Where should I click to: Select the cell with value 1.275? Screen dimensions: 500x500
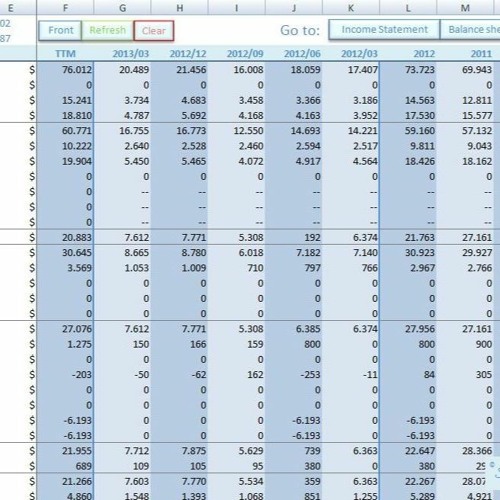click(65, 344)
